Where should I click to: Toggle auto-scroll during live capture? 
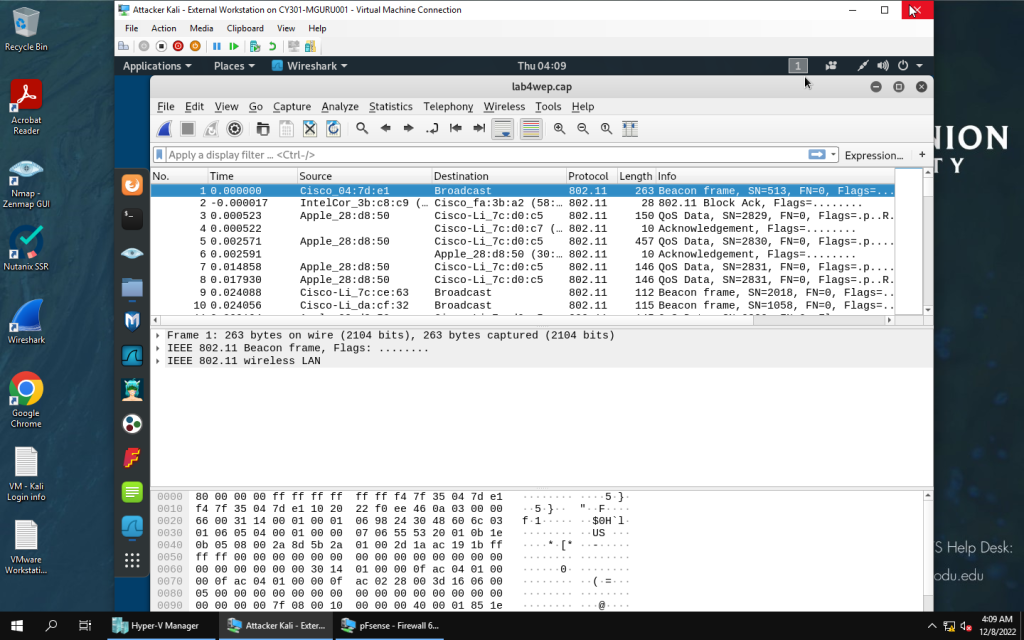503,129
